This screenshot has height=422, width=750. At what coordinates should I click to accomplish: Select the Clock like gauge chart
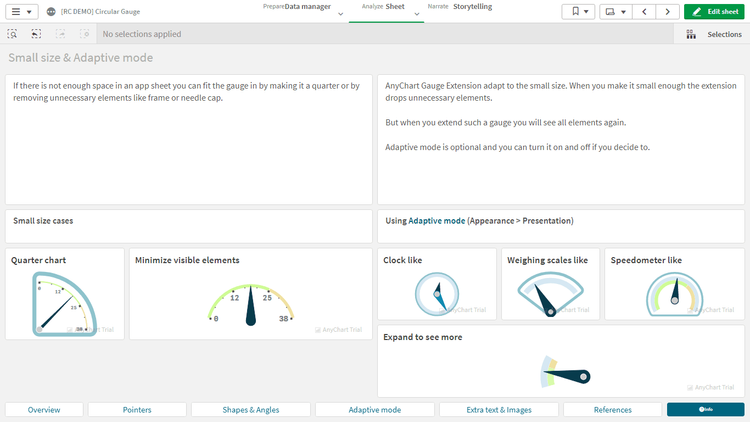437,293
